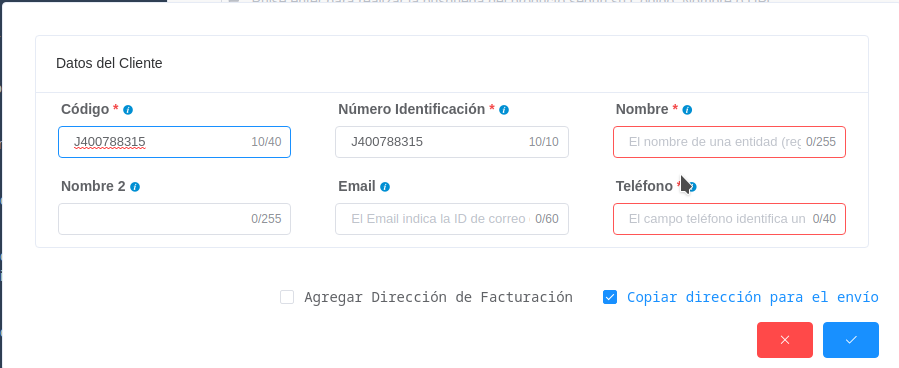Confirm with the blue checkmark button

pyautogui.click(x=851, y=340)
